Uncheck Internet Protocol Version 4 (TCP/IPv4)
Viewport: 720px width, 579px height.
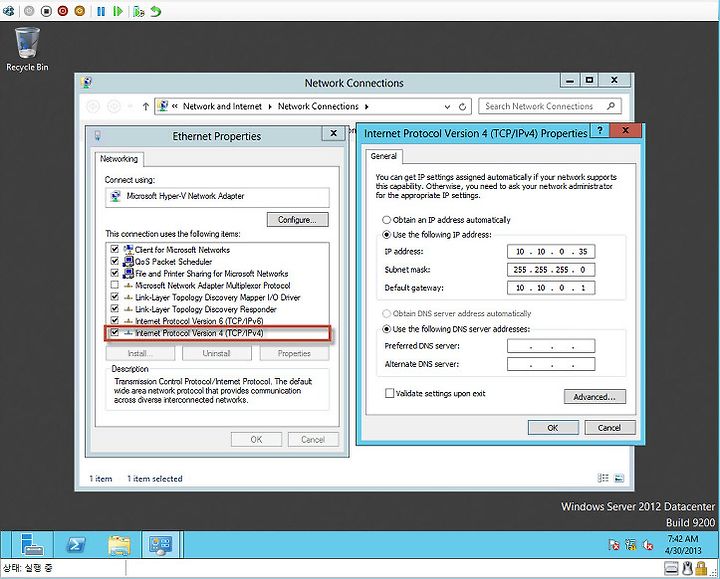point(115,332)
